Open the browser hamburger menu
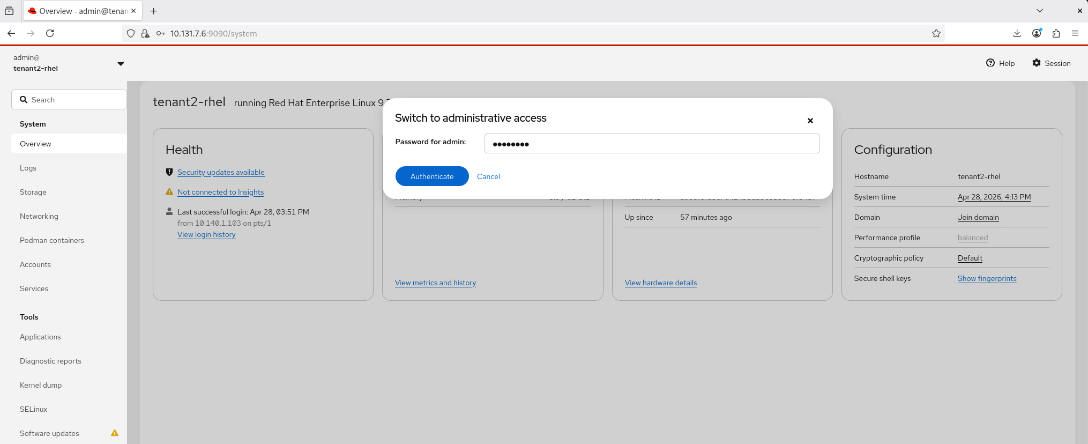This screenshot has width=1088, height=444. [x=1076, y=33]
